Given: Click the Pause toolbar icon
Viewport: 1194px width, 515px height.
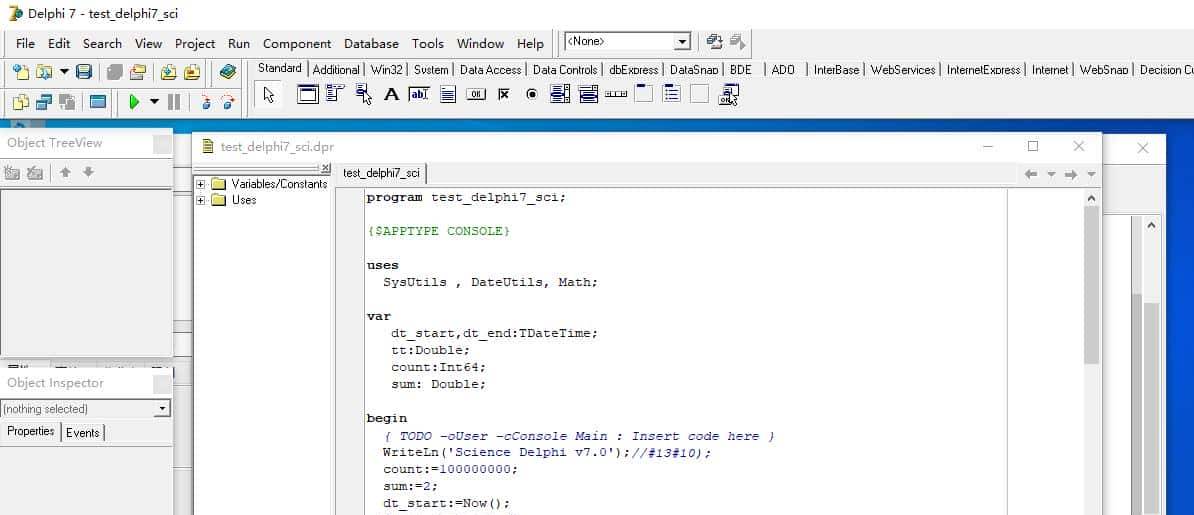Looking at the screenshot, I should 174,101.
